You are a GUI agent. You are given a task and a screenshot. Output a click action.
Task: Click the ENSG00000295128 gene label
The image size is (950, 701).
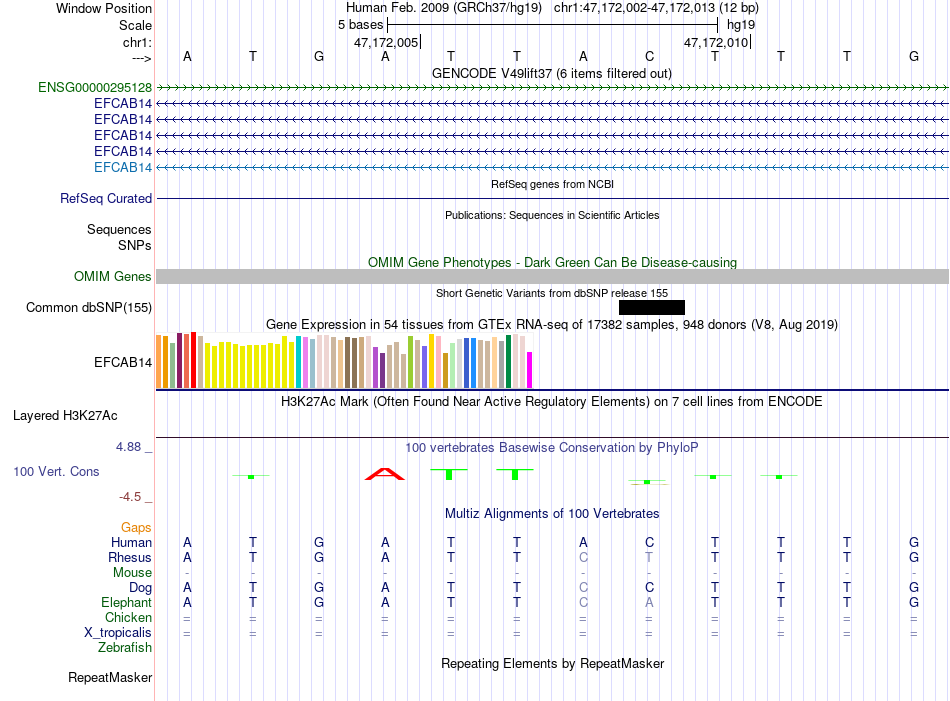pyautogui.click(x=95, y=87)
